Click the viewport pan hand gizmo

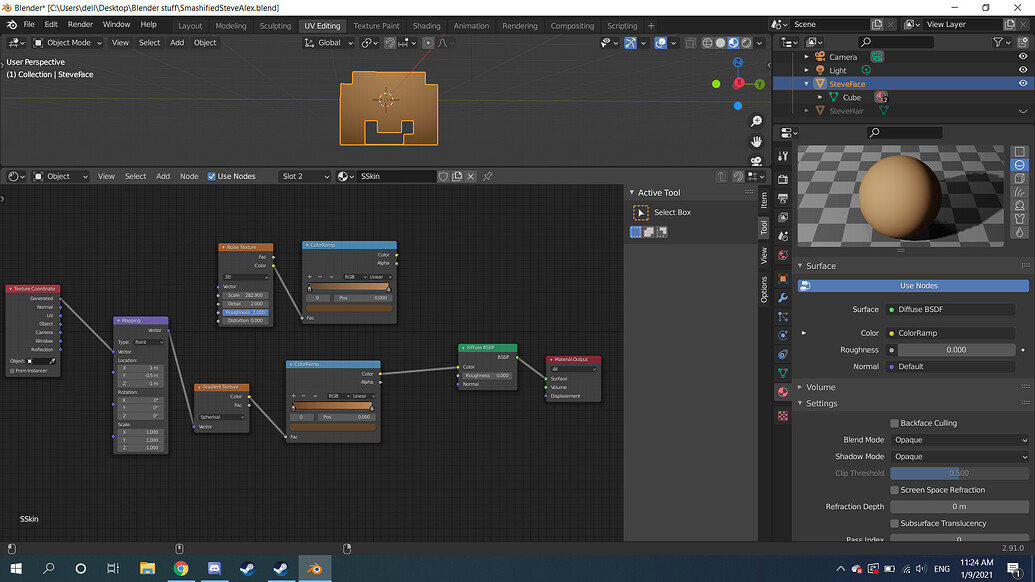[x=756, y=141]
